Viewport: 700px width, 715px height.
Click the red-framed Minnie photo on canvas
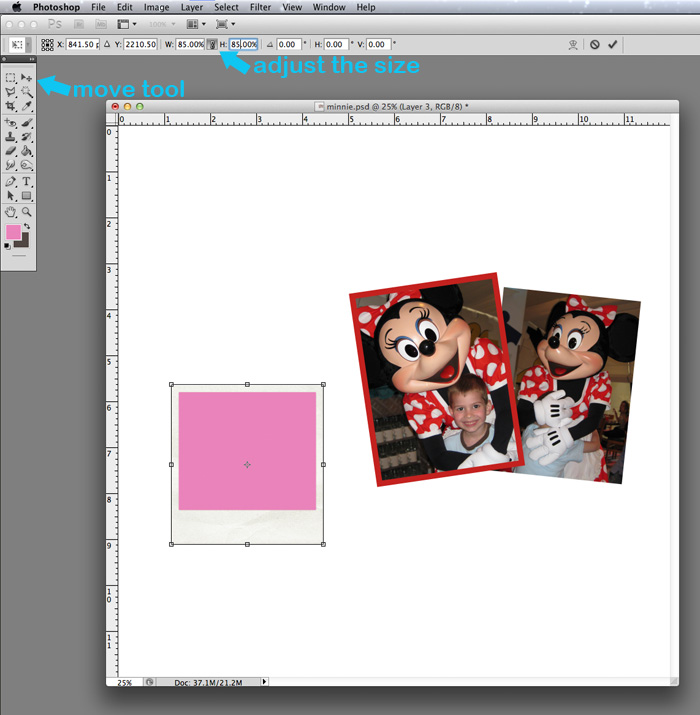pos(436,380)
